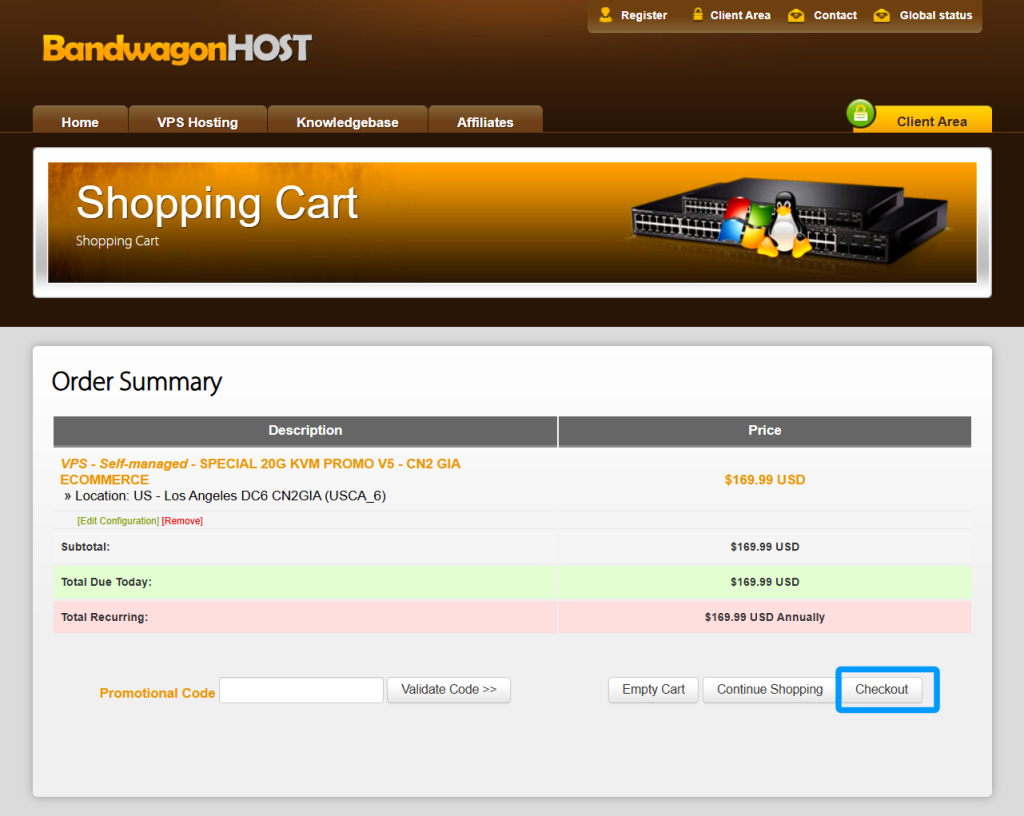Proceed with the Checkout button
1024x816 pixels.
pos(881,689)
